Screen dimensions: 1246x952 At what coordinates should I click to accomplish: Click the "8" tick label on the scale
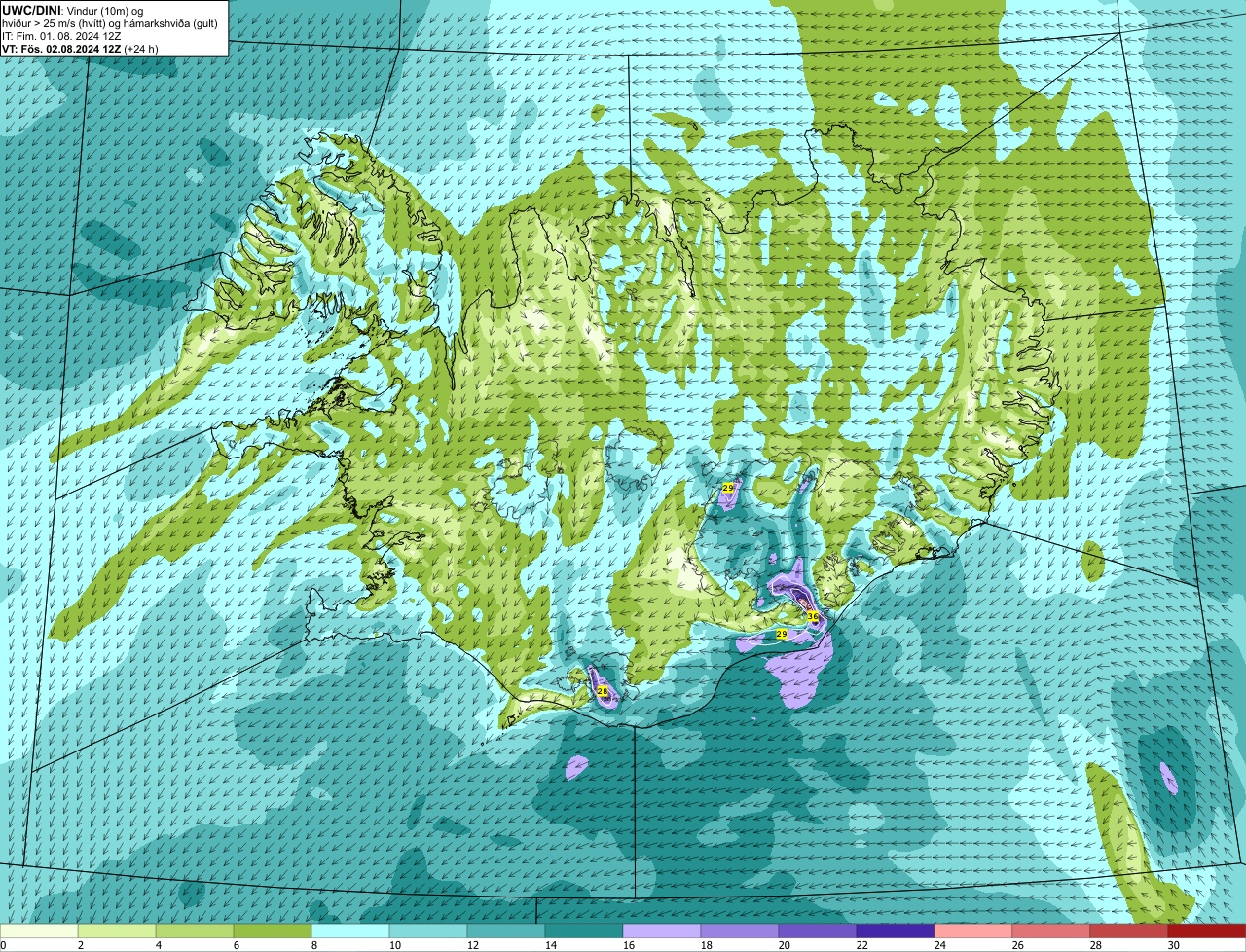pos(314,945)
